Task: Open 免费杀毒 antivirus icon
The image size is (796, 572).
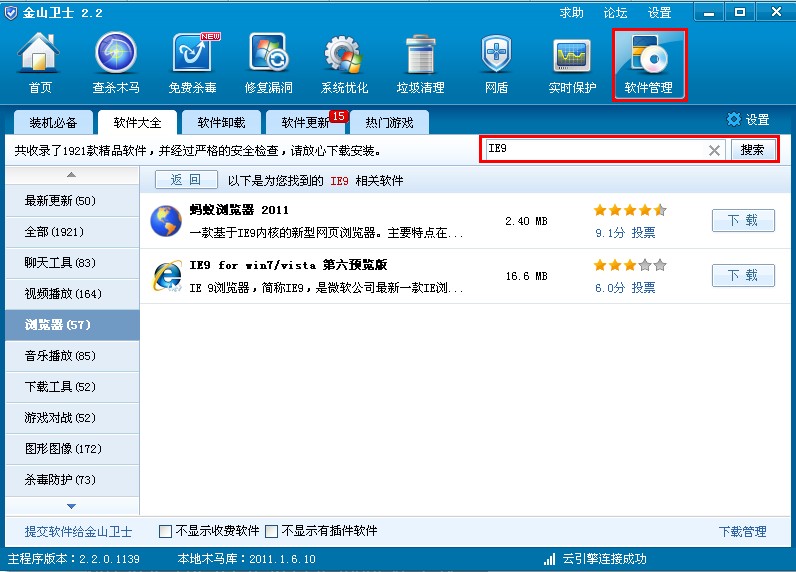Action: (x=192, y=63)
